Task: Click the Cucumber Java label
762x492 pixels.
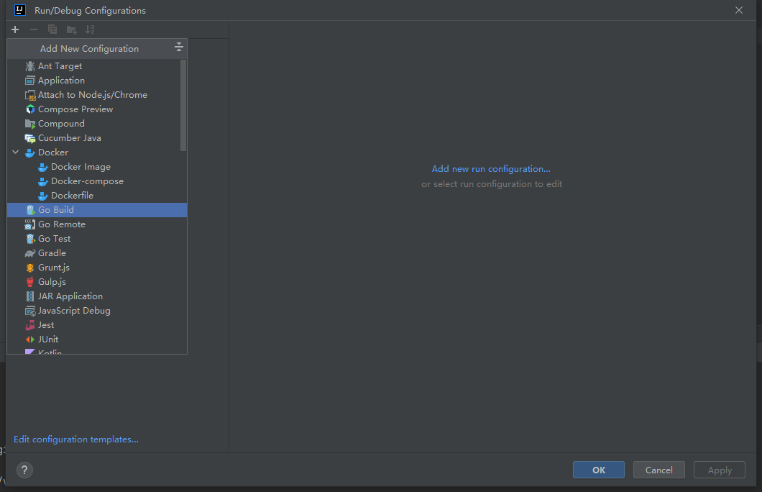Action: (69, 138)
